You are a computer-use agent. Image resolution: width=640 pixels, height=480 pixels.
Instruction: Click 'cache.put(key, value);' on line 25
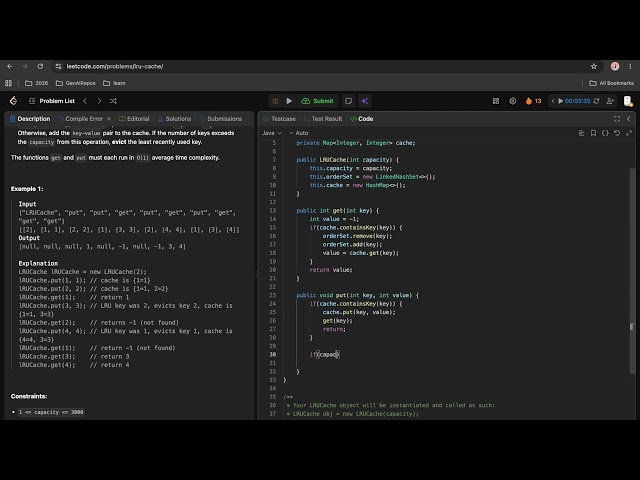pyautogui.click(x=359, y=312)
